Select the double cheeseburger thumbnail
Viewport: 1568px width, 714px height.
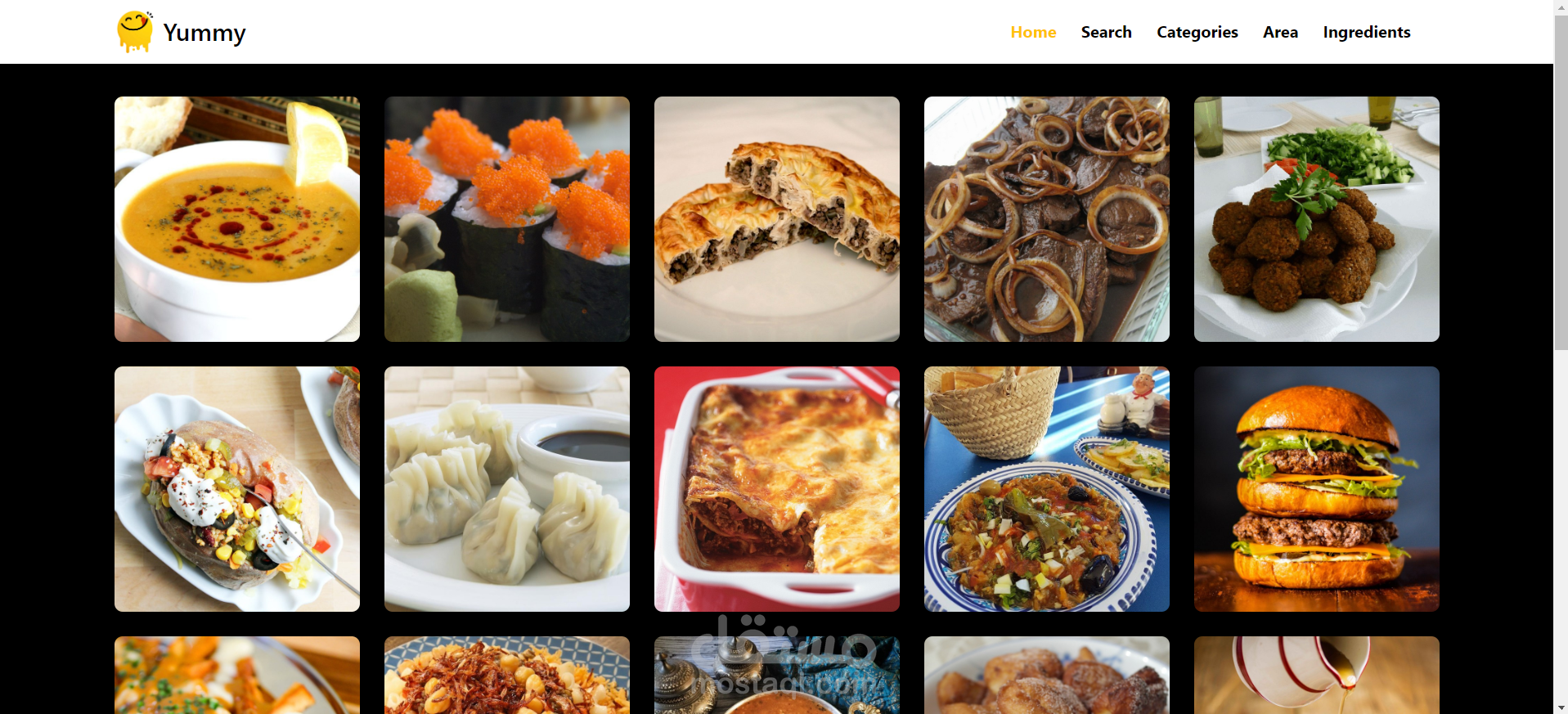(x=1317, y=489)
